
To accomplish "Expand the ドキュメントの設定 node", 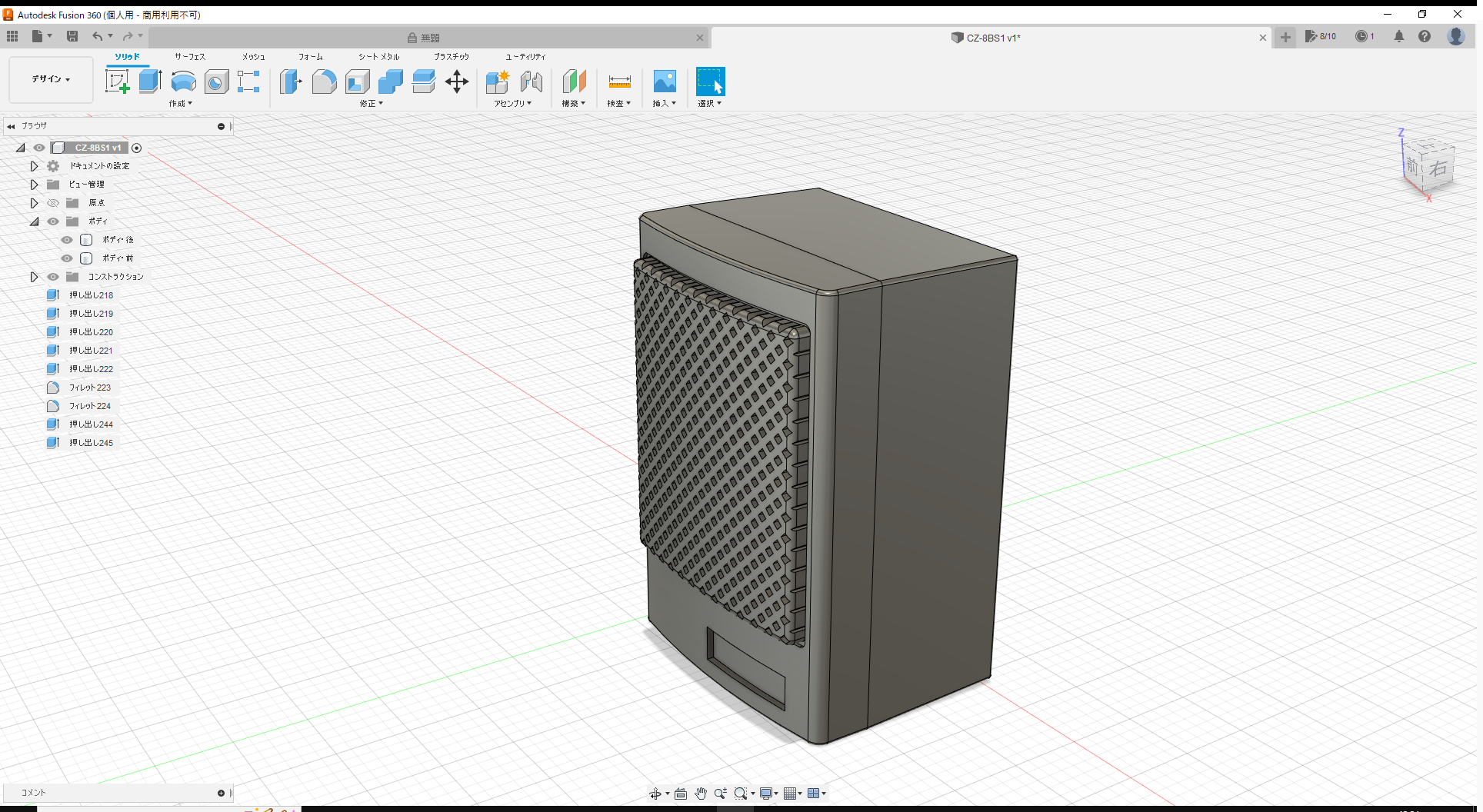I will click(x=34, y=165).
